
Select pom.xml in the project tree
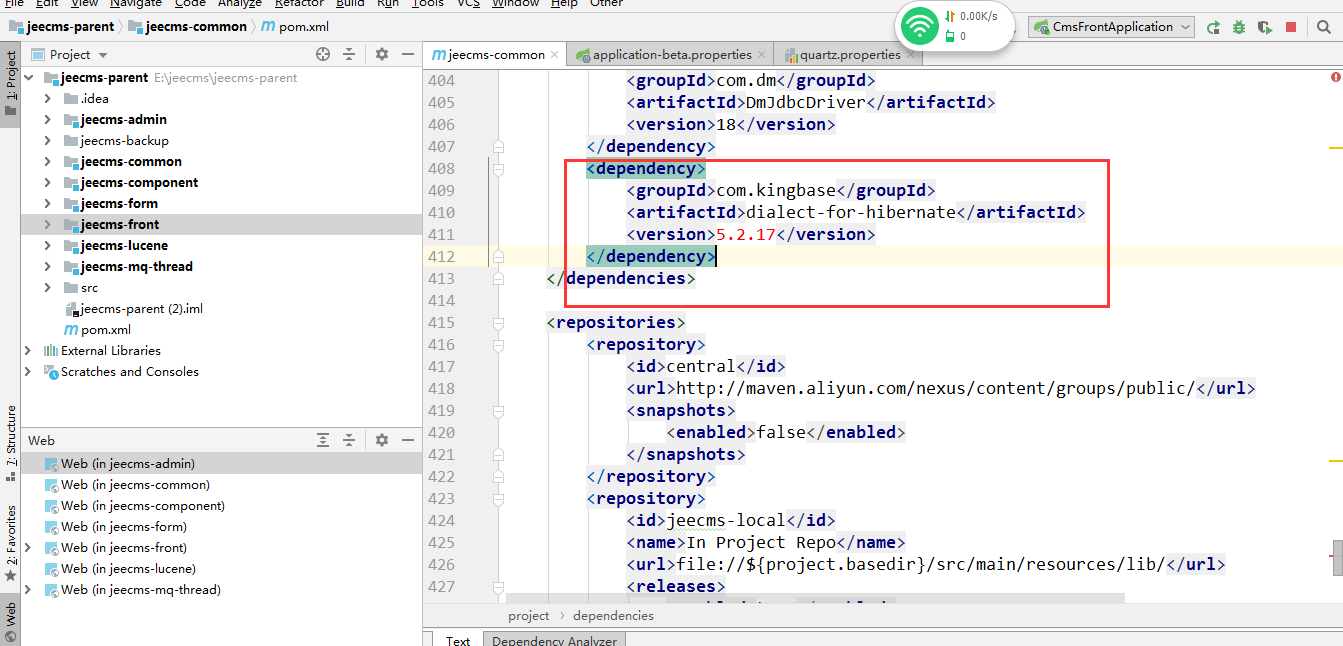point(105,330)
